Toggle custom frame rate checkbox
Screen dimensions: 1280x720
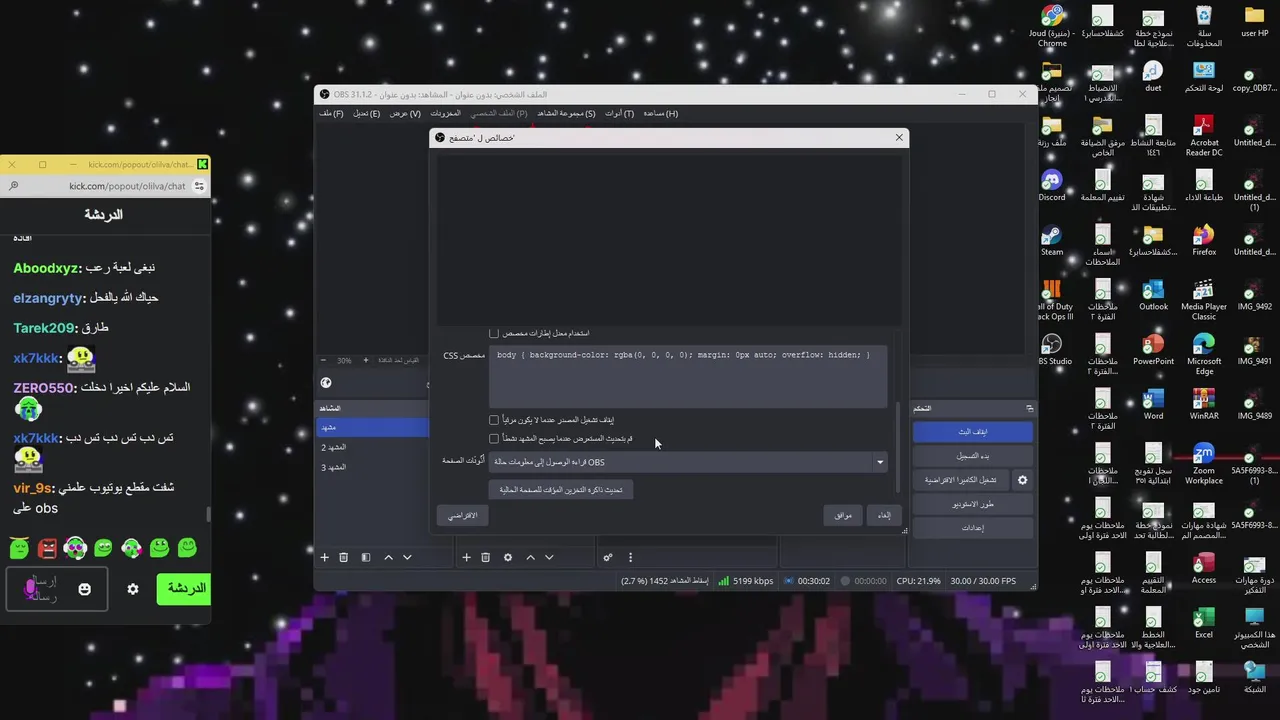click(494, 333)
